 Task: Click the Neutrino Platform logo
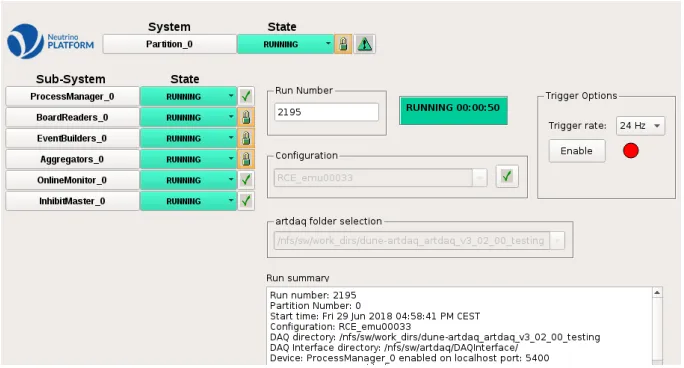pyautogui.click(x=50, y=41)
